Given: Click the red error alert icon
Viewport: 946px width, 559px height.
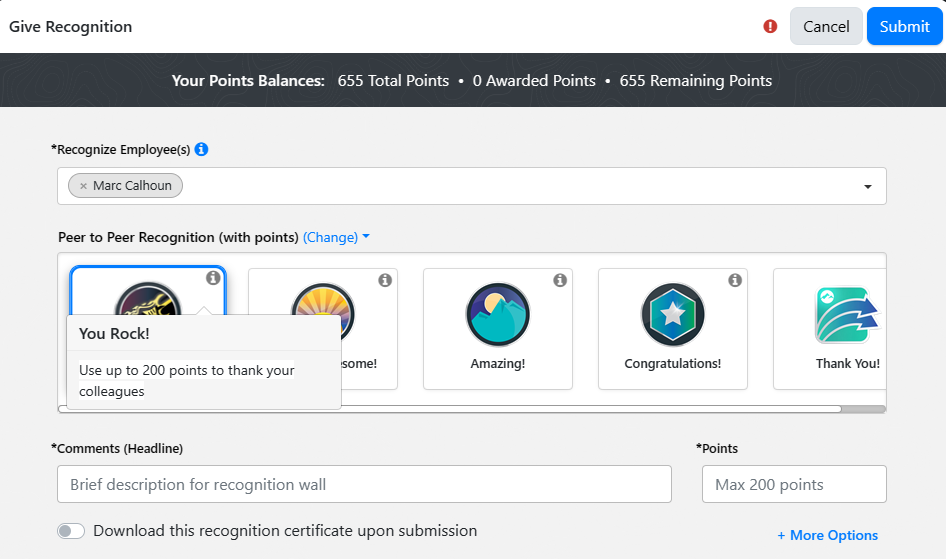Looking at the screenshot, I should click(x=770, y=27).
